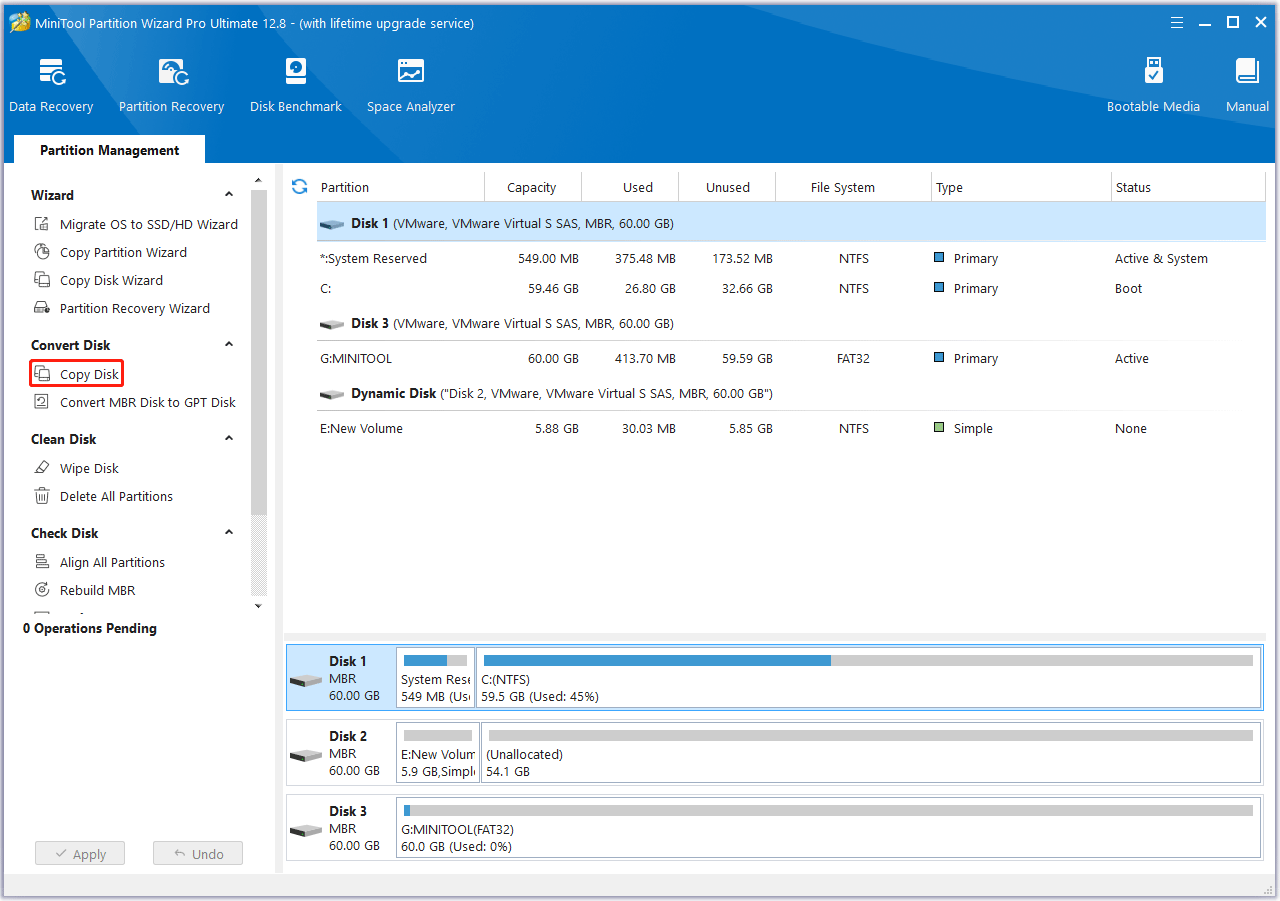Collapse the Clean Disk section

click(x=229, y=439)
